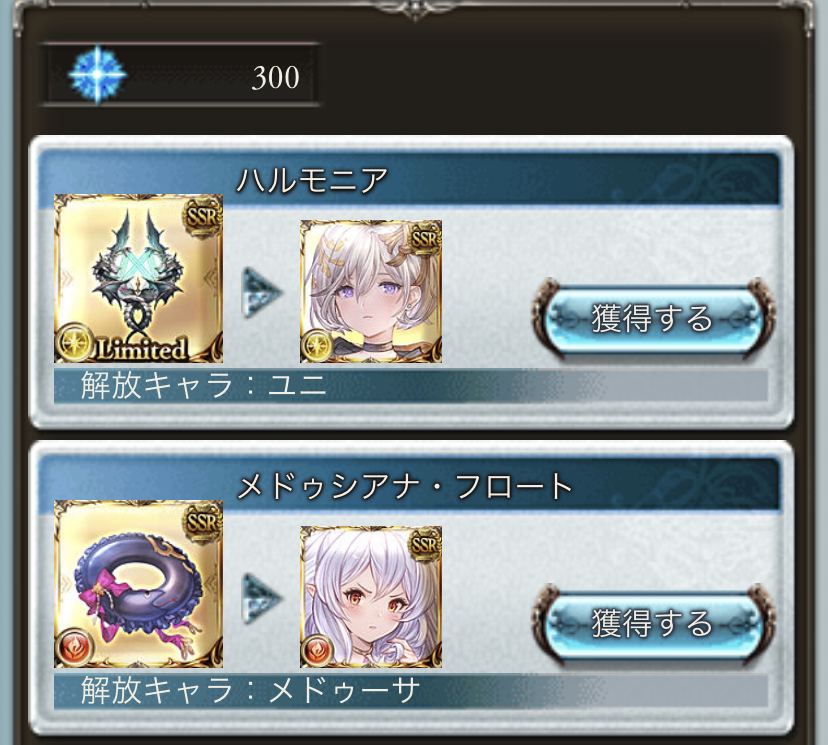Click SSR badge on Harmonia weapon
Viewport: 828px width, 745px height.
pyautogui.click(x=202, y=216)
